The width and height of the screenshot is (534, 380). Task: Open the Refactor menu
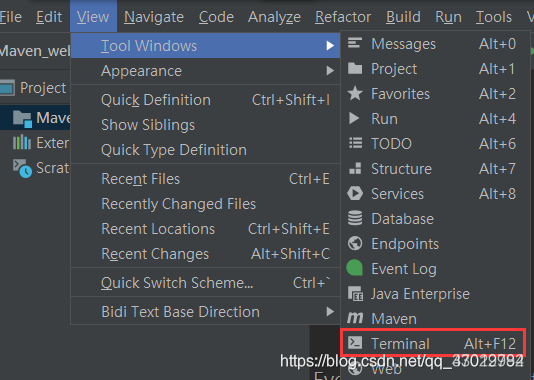pos(343,17)
